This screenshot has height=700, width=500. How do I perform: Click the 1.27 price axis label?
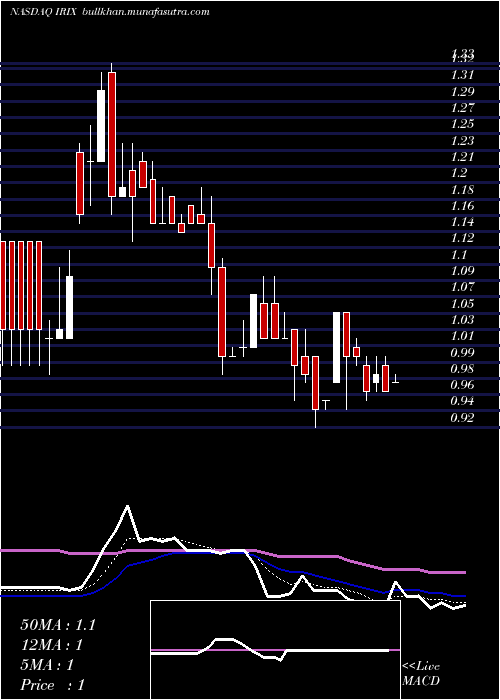point(462,108)
